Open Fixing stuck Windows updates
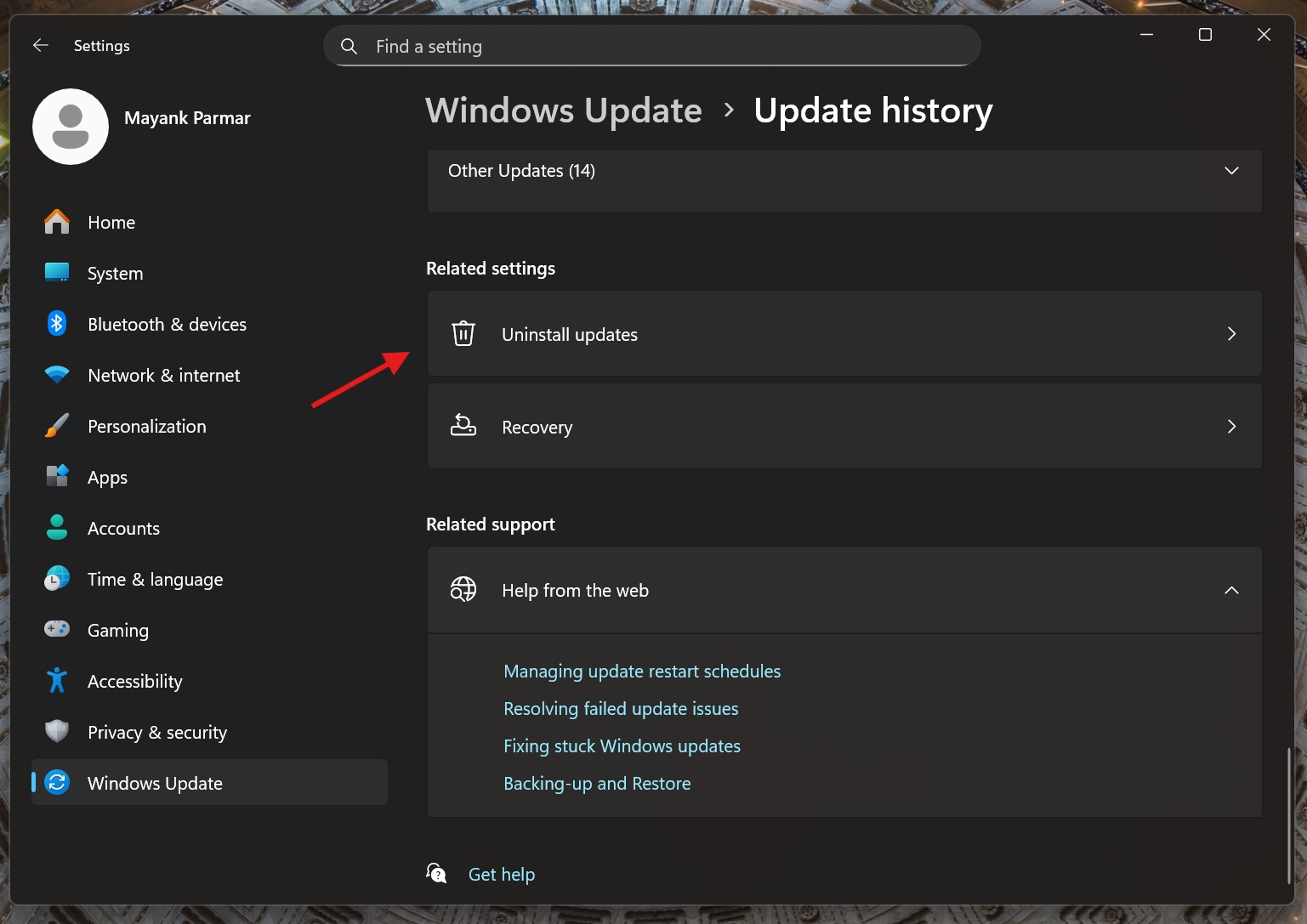 pos(622,745)
